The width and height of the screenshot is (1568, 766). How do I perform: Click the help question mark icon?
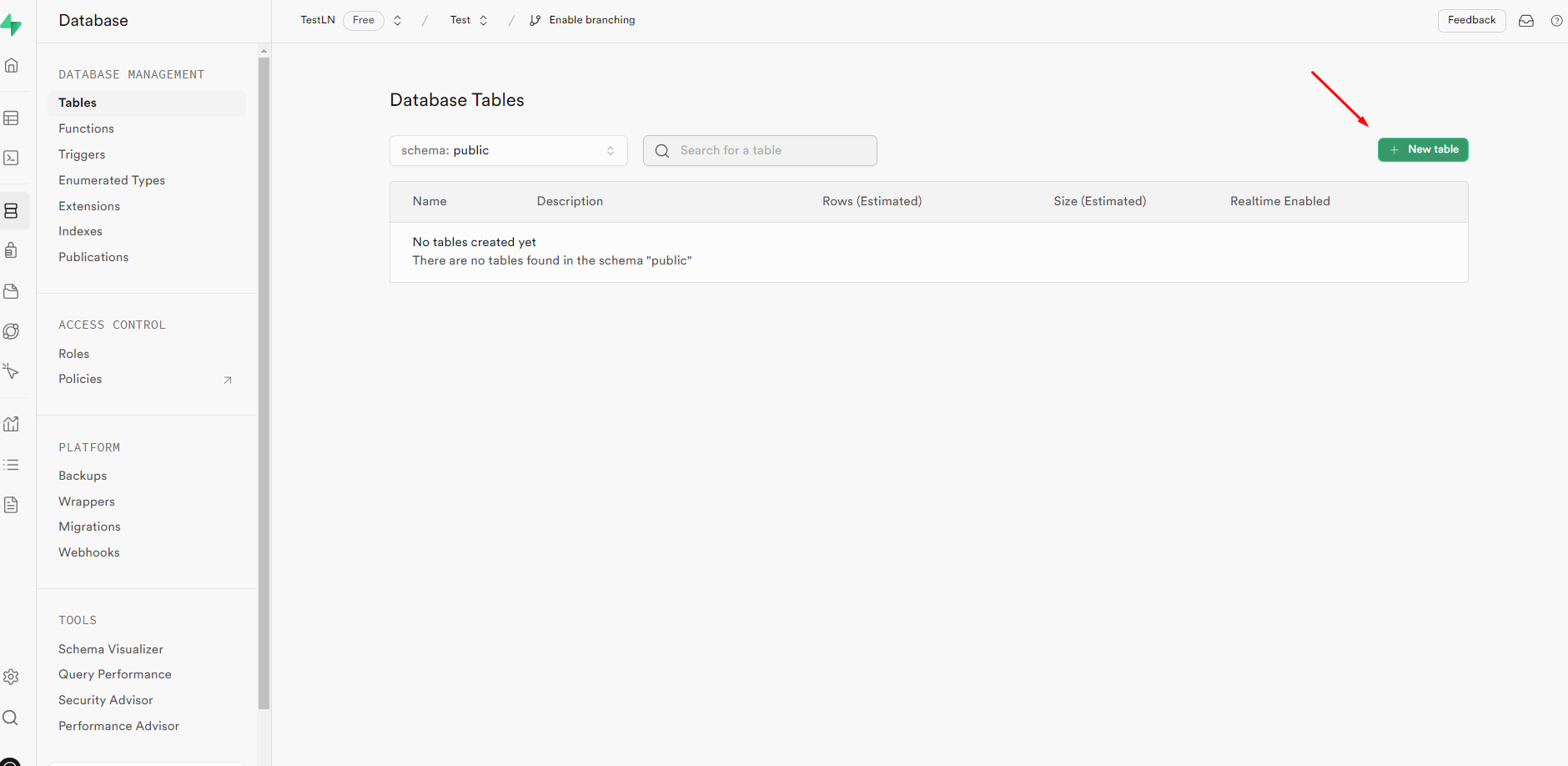click(x=1556, y=21)
